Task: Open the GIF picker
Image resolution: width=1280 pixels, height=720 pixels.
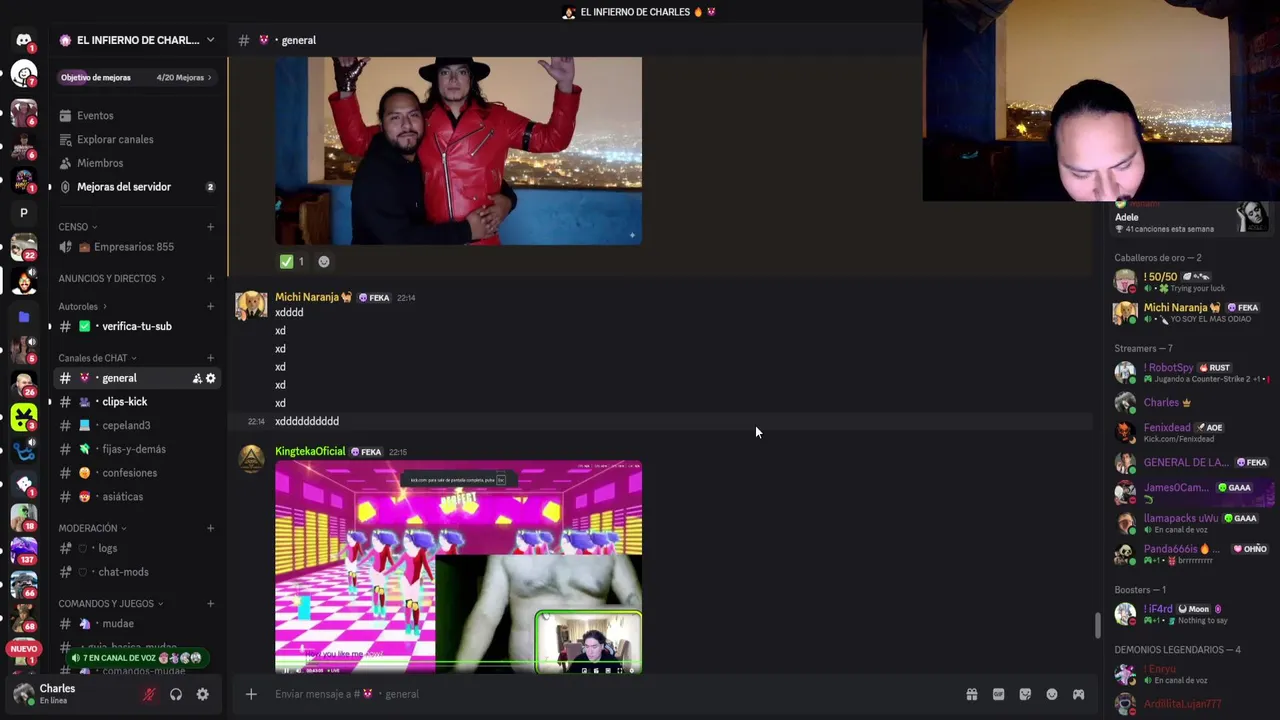Action: (998, 694)
